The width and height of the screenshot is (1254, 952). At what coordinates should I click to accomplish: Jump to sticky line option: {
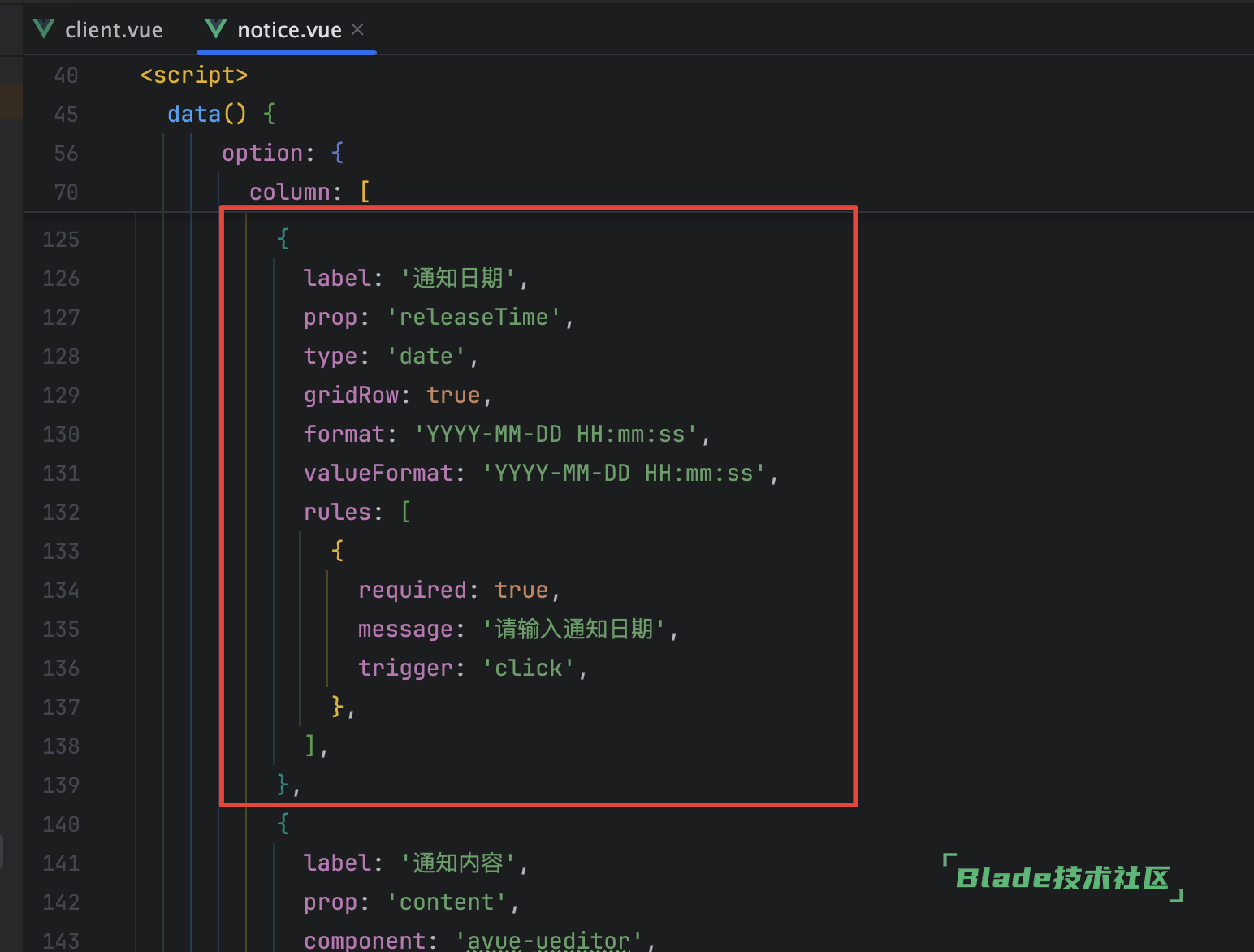tap(283, 153)
